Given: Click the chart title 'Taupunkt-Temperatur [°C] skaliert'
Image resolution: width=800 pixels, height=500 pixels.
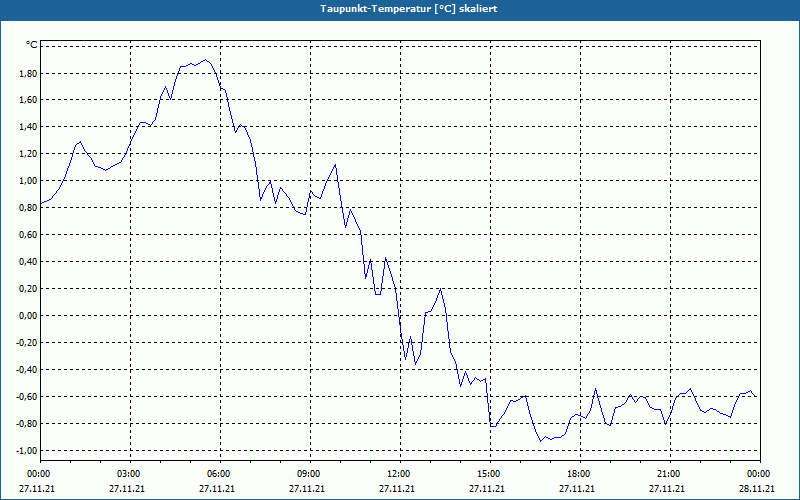Looking at the screenshot, I should pos(409,9).
